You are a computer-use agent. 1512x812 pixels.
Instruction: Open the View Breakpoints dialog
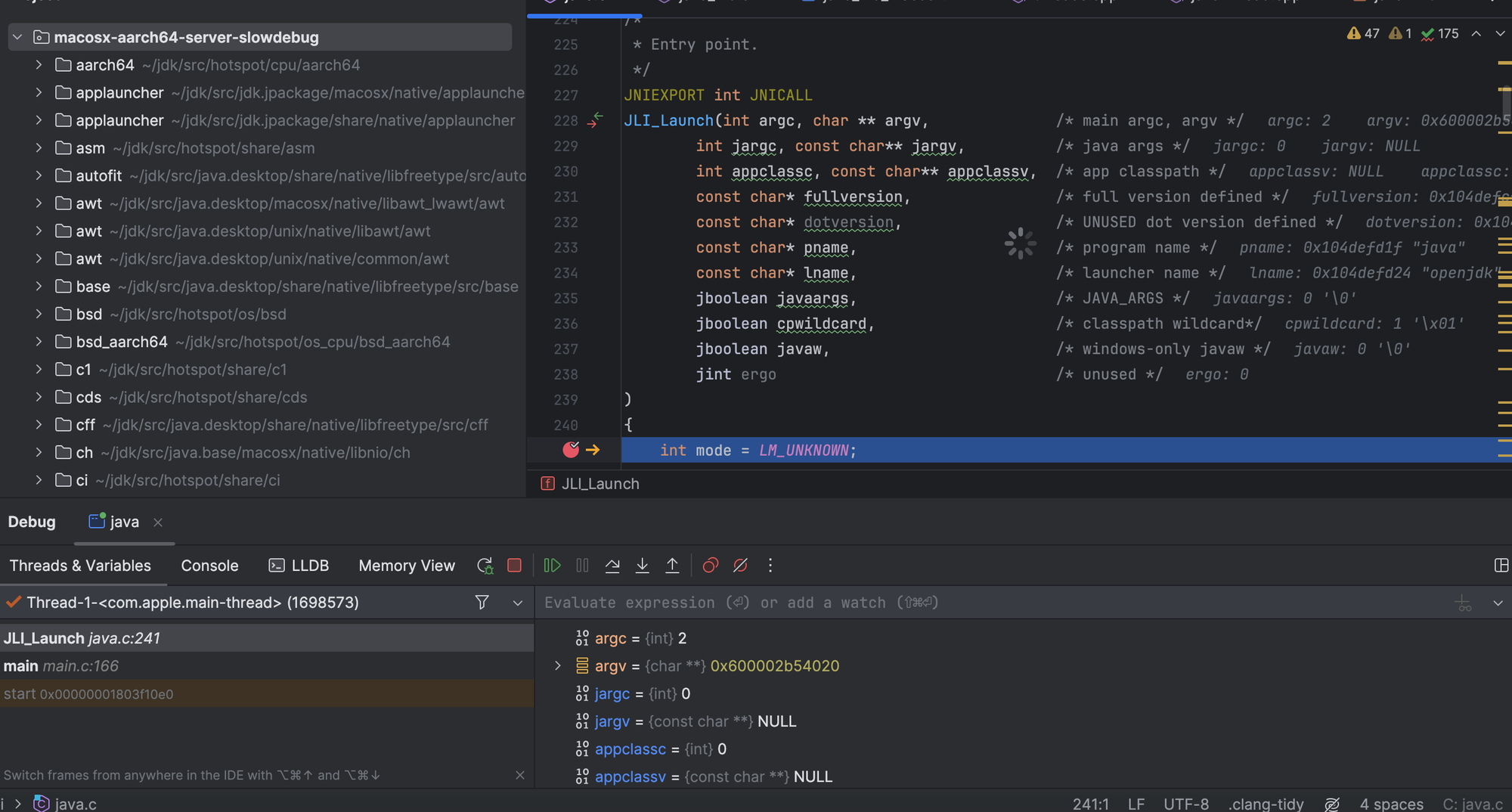(710, 566)
